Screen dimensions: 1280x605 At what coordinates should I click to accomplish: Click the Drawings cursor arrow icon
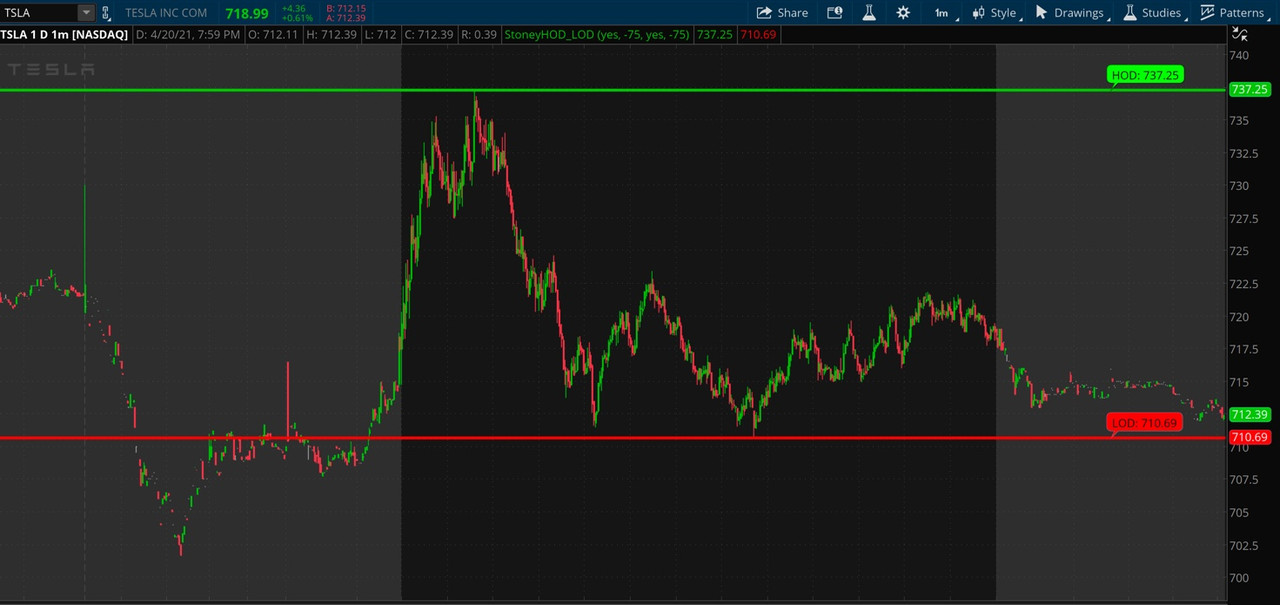[1041, 13]
